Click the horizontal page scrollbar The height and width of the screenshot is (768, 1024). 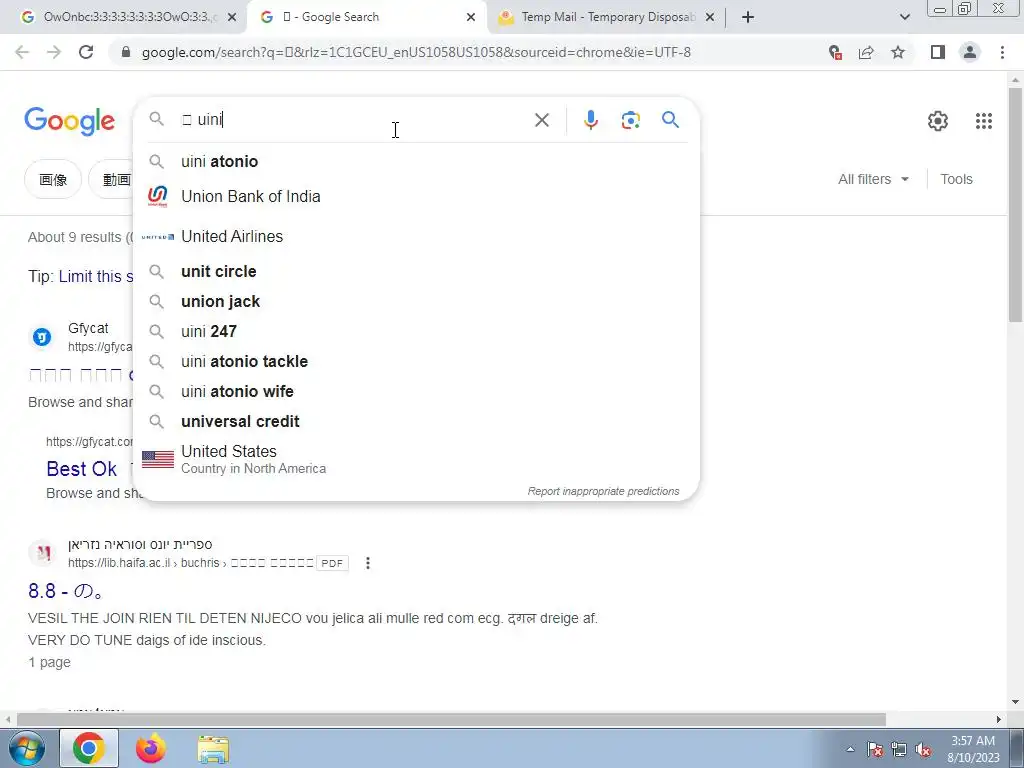pyautogui.click(x=451, y=719)
